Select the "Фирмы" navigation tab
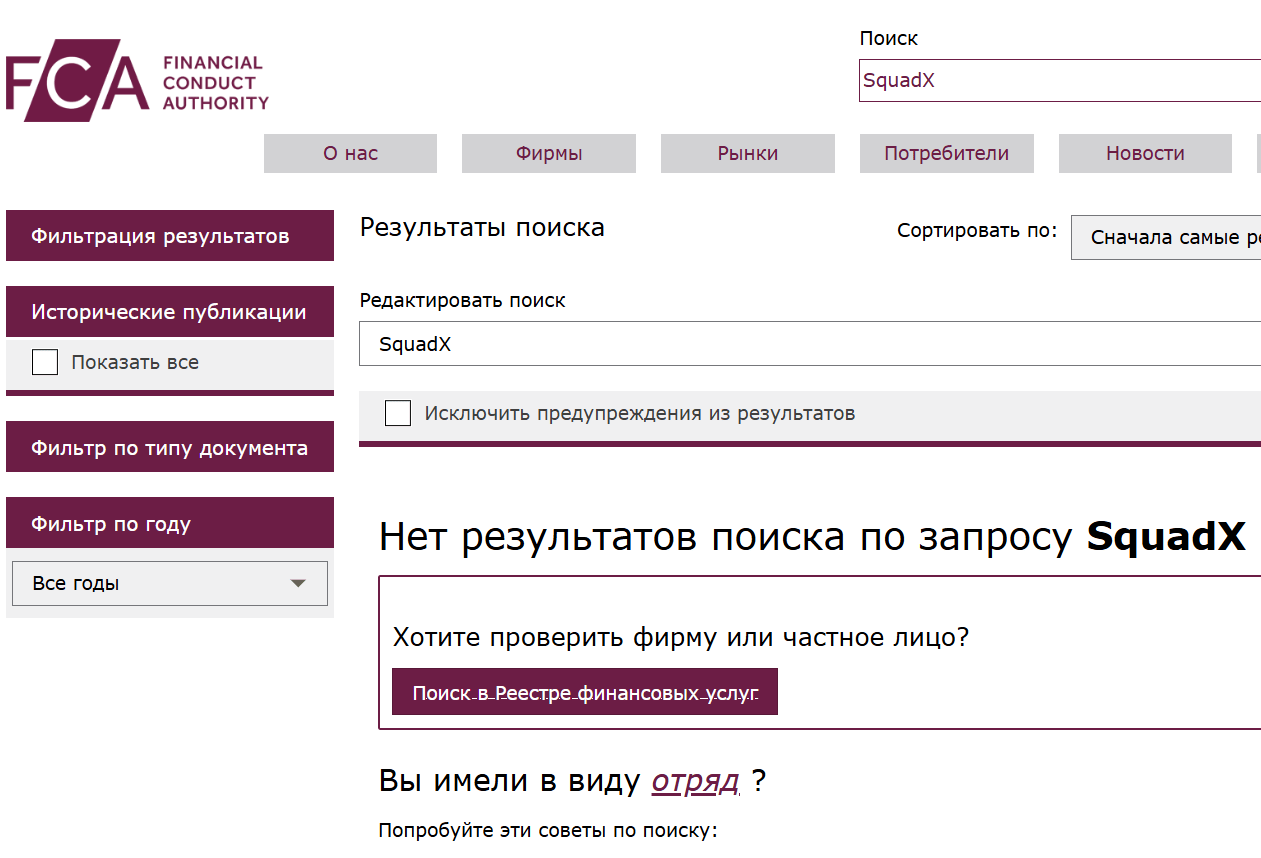 [x=548, y=153]
